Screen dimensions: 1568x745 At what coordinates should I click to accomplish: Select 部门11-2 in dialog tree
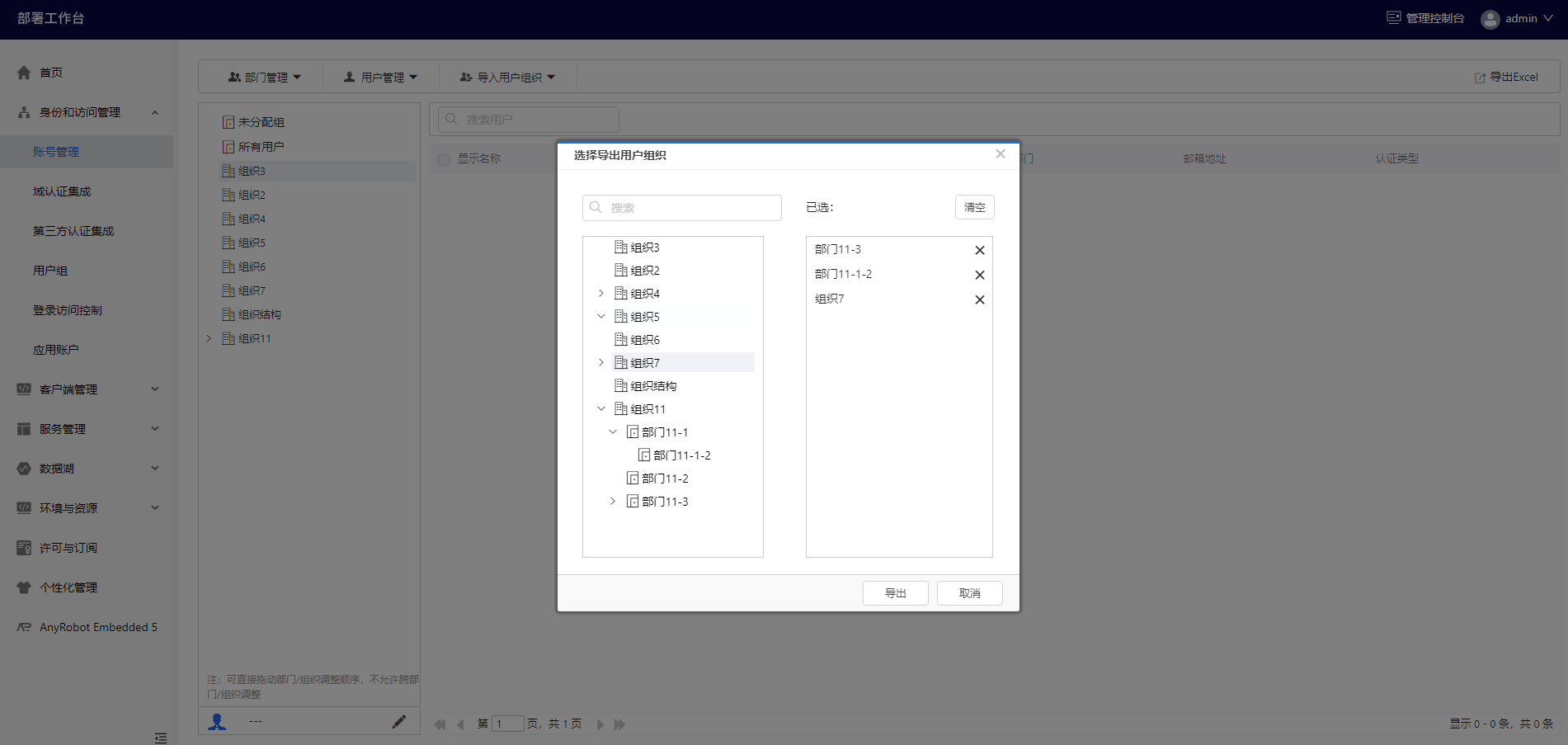[665, 479]
